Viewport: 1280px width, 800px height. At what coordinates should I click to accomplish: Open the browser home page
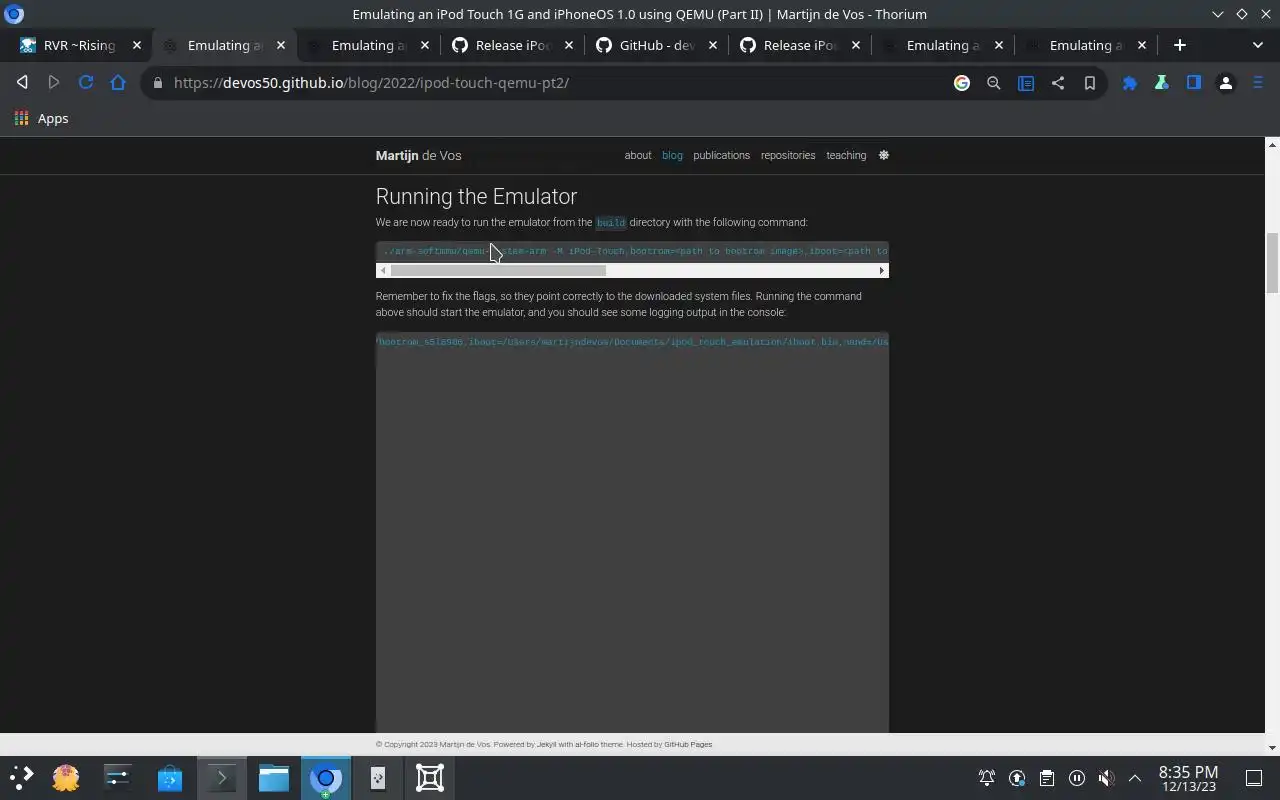tap(118, 83)
